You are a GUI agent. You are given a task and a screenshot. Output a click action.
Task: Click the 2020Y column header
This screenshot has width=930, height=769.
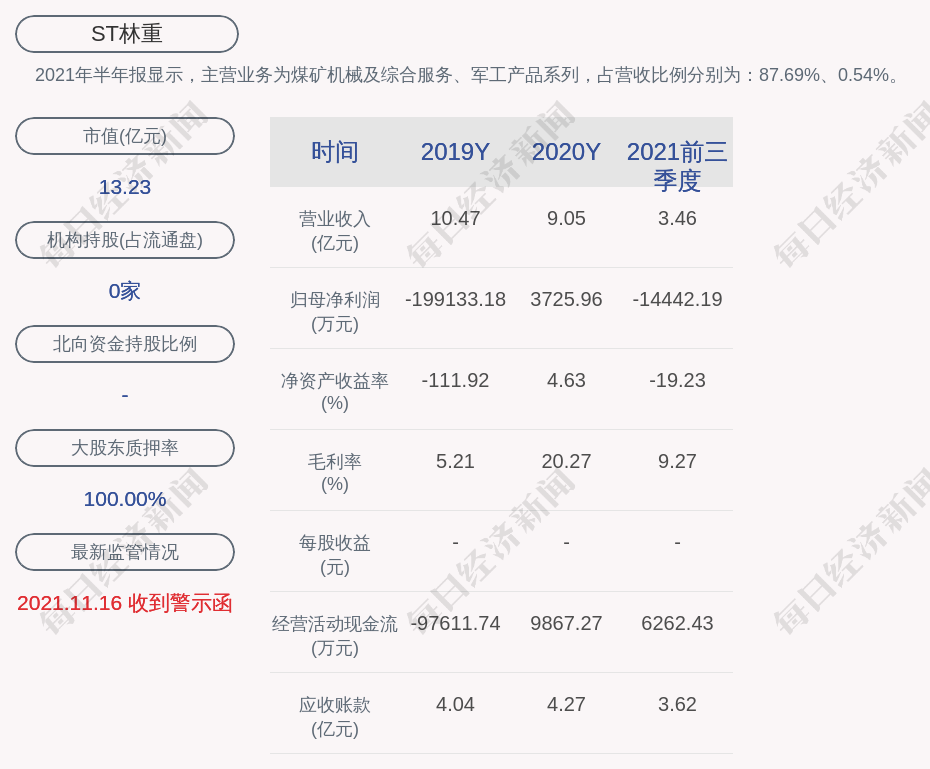[x=566, y=152]
